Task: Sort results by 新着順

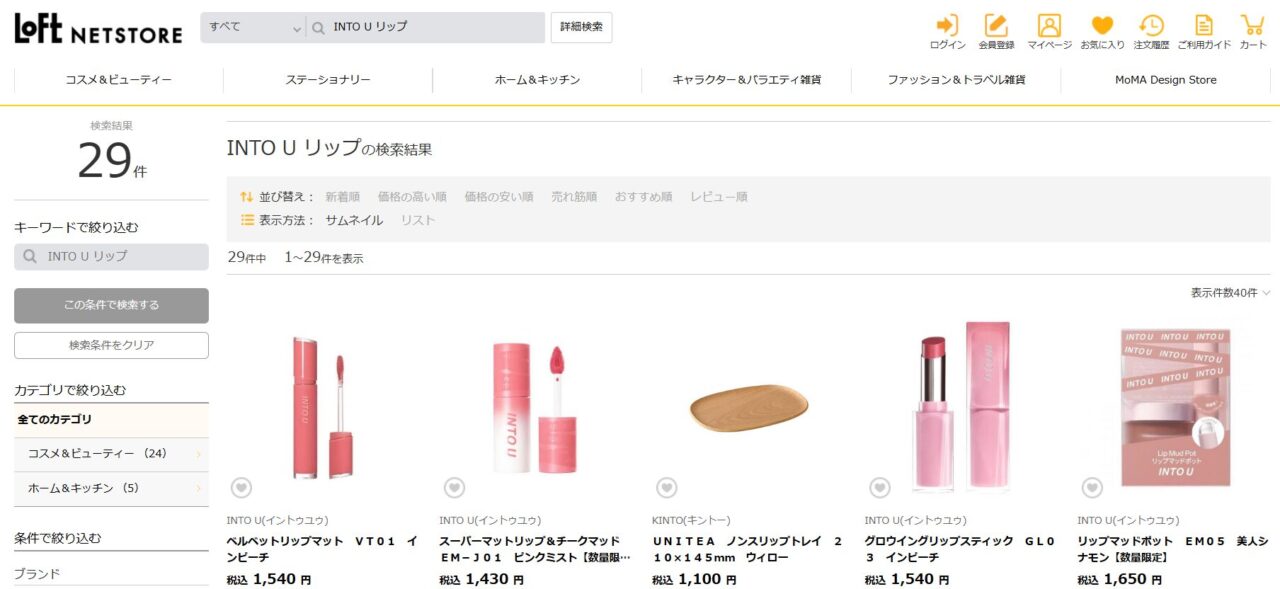Action: coord(342,197)
